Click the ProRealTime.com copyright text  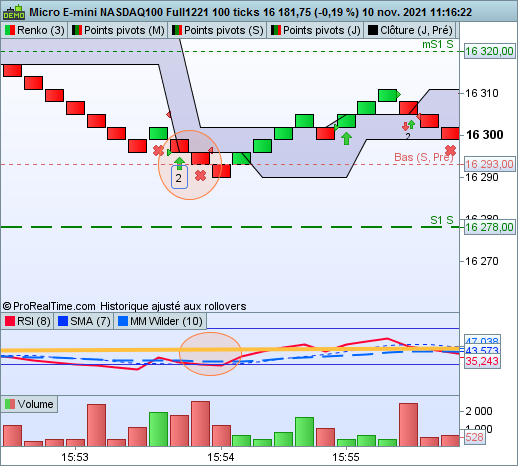click(x=49, y=306)
